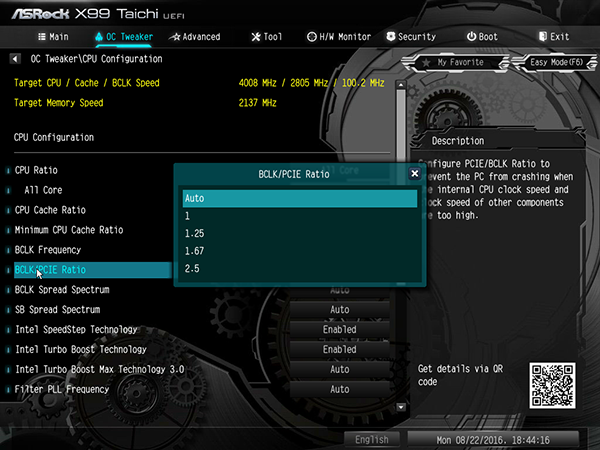Select Minimum CPU Cache Ratio row
600x450 pixels.
coord(69,230)
